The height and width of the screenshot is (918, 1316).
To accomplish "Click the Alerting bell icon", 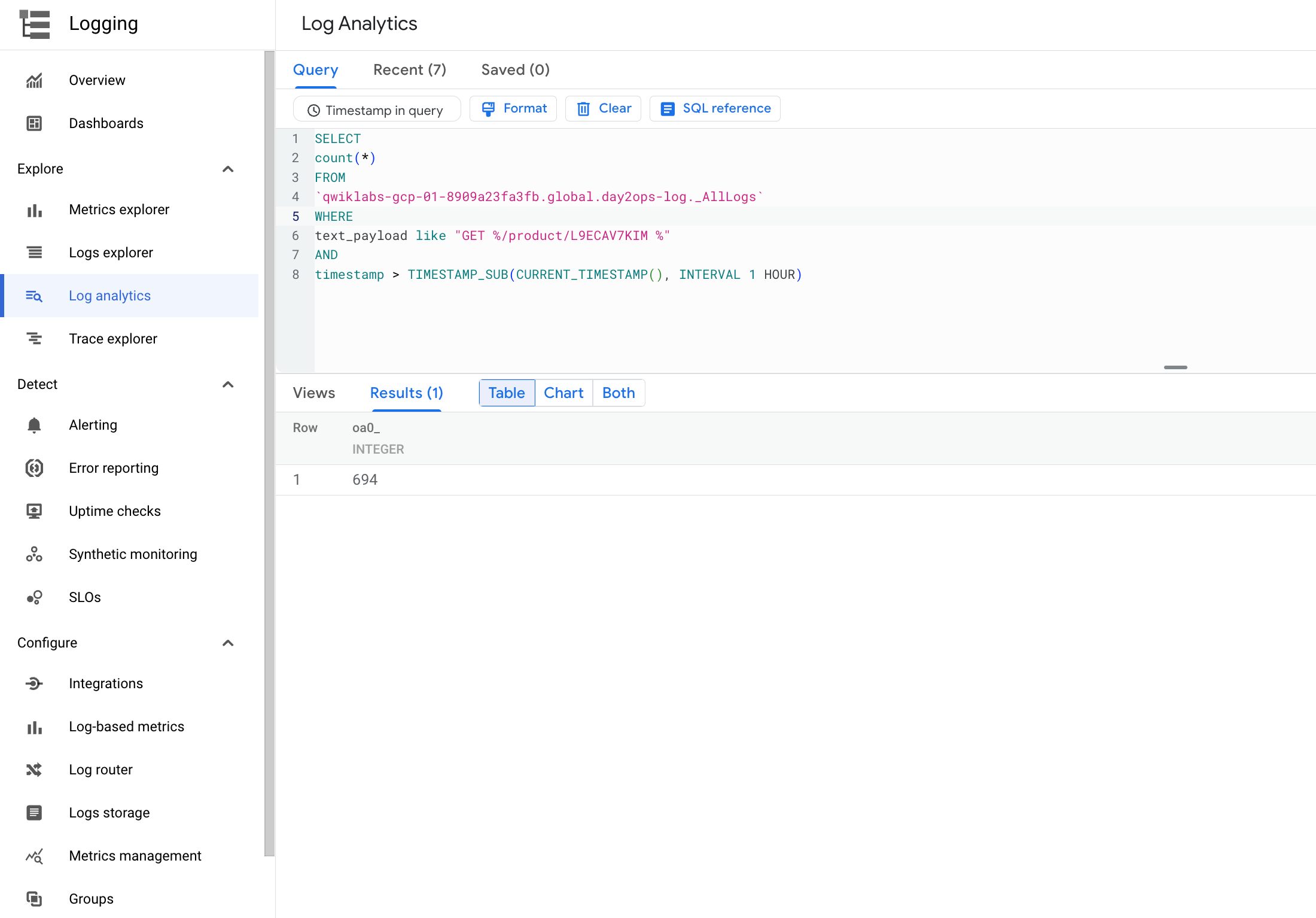I will pyautogui.click(x=35, y=425).
